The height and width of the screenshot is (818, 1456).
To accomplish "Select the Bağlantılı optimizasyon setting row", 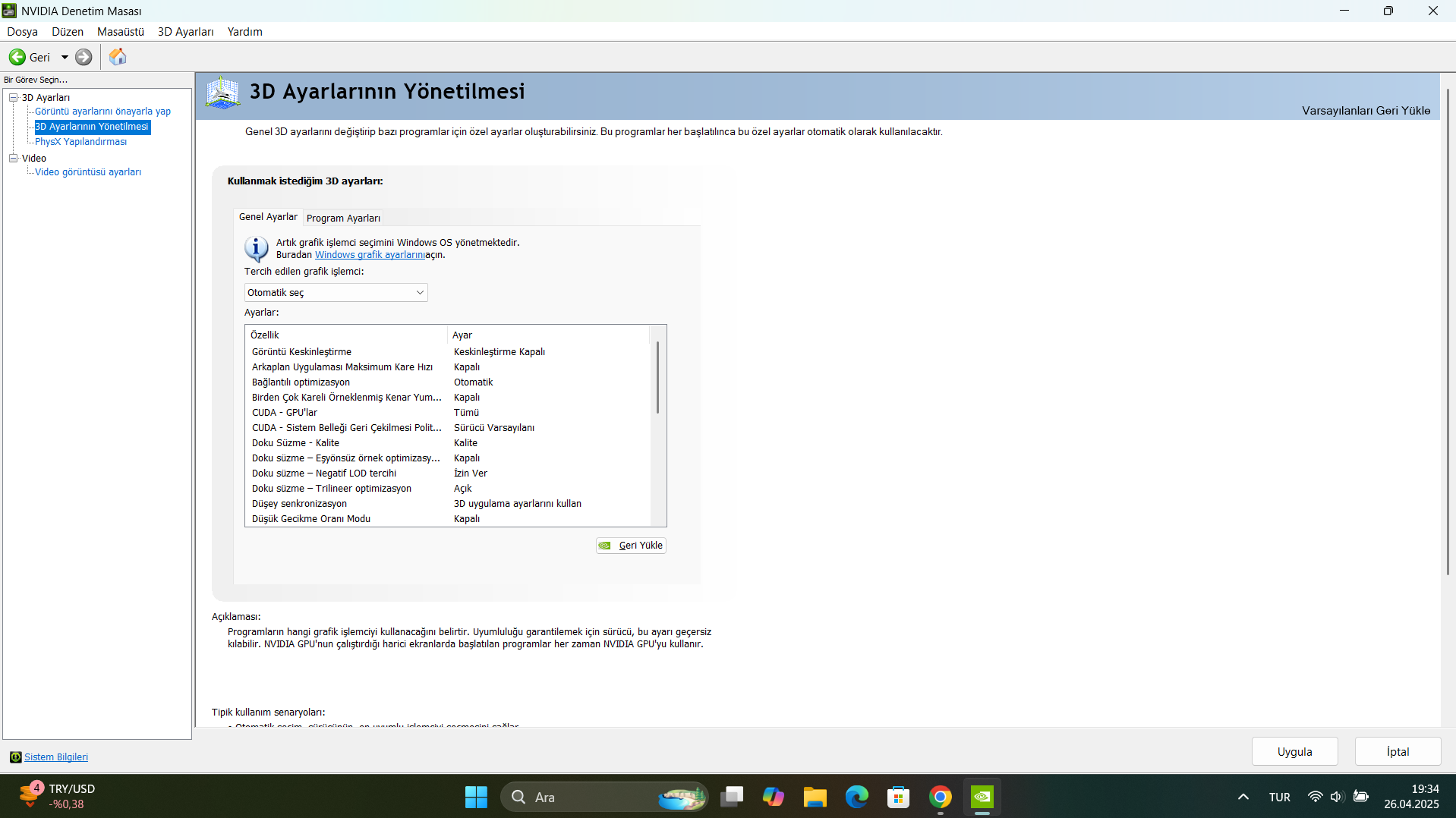I will click(448, 382).
